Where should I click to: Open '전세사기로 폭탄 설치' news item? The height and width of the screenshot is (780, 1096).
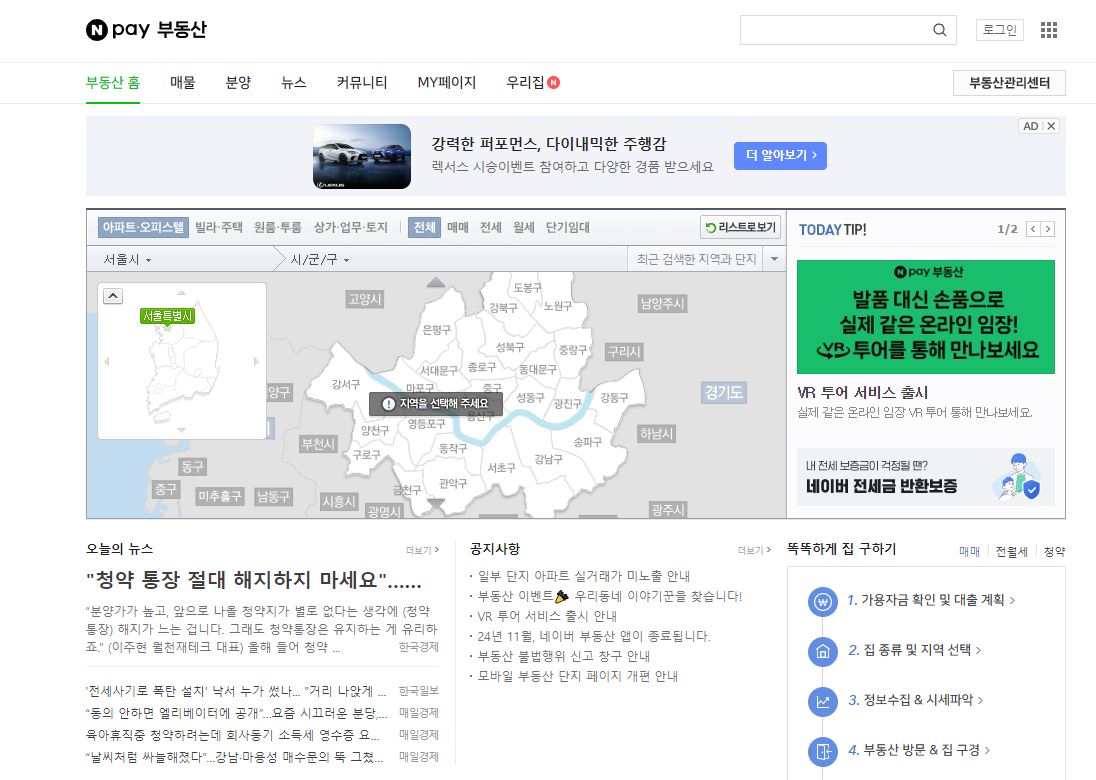click(236, 691)
